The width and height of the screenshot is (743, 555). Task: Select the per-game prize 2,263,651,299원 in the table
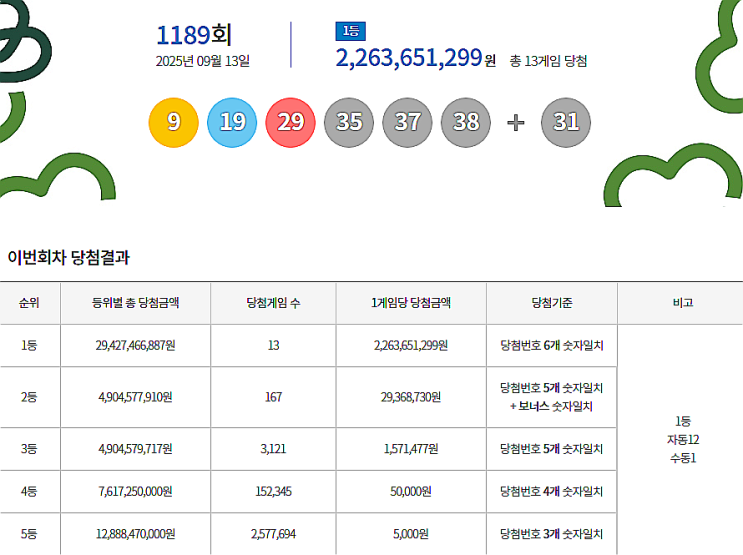[411, 346]
